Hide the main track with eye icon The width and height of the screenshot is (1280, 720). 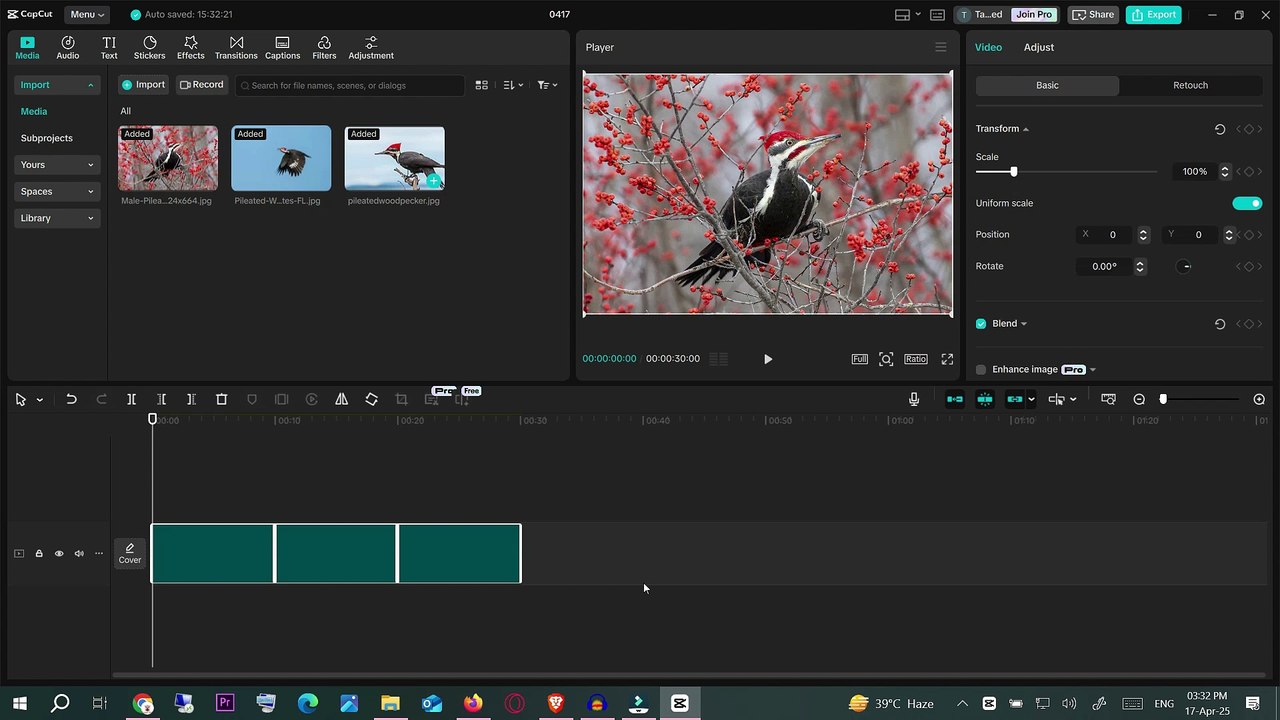59,554
